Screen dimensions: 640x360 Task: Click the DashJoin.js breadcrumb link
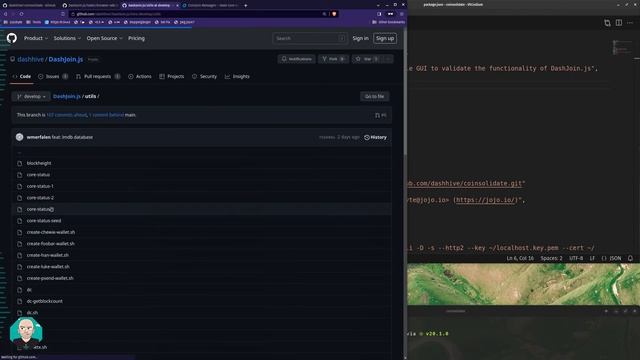click(67, 96)
